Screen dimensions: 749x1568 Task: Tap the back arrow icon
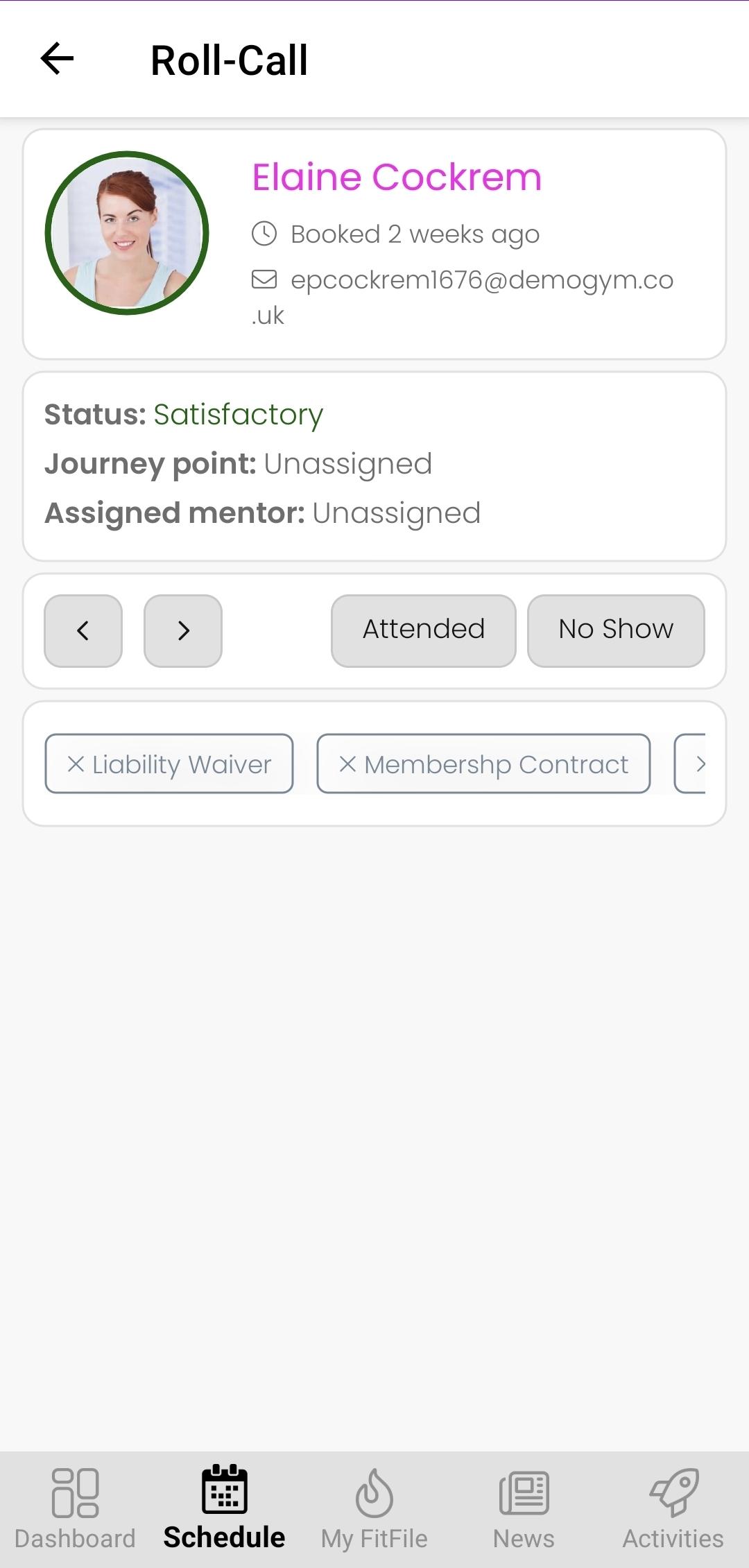[x=57, y=59]
